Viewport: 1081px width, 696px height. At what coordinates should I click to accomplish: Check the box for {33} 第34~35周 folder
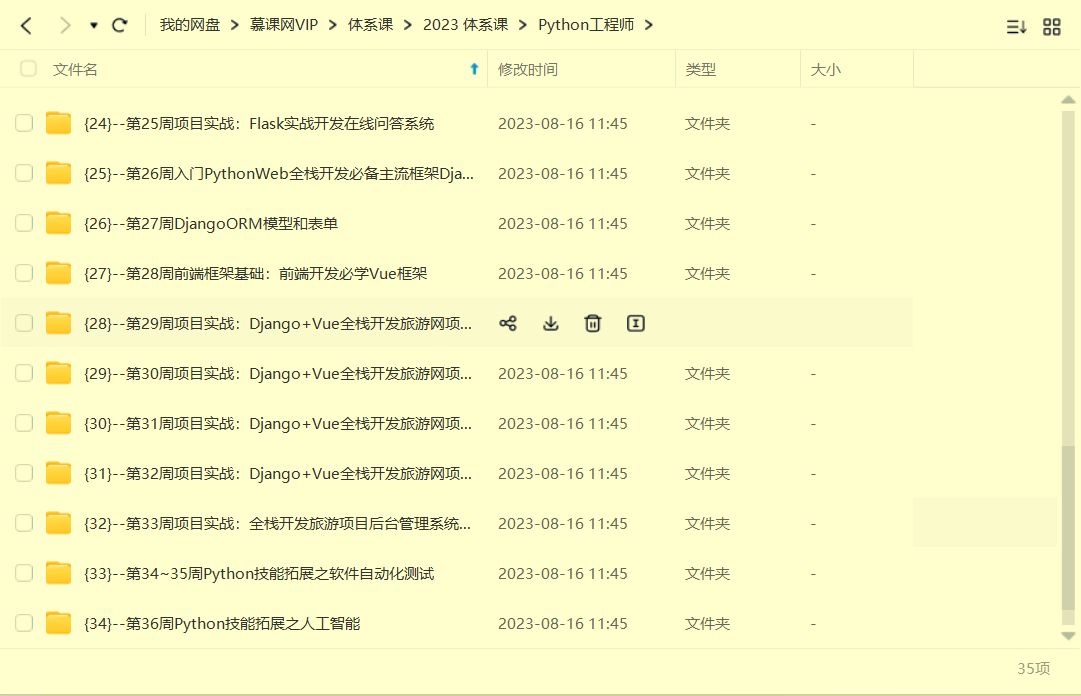24,573
